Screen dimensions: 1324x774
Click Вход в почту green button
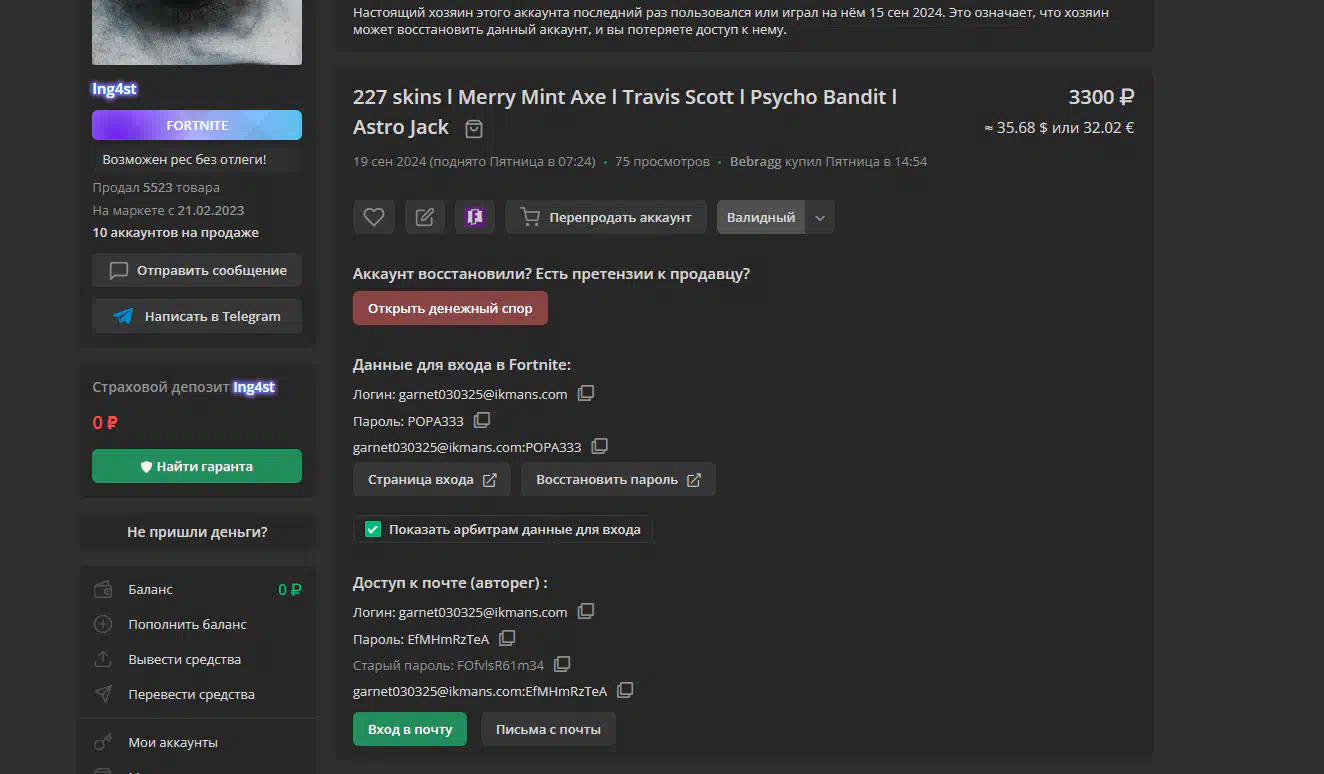click(x=410, y=729)
